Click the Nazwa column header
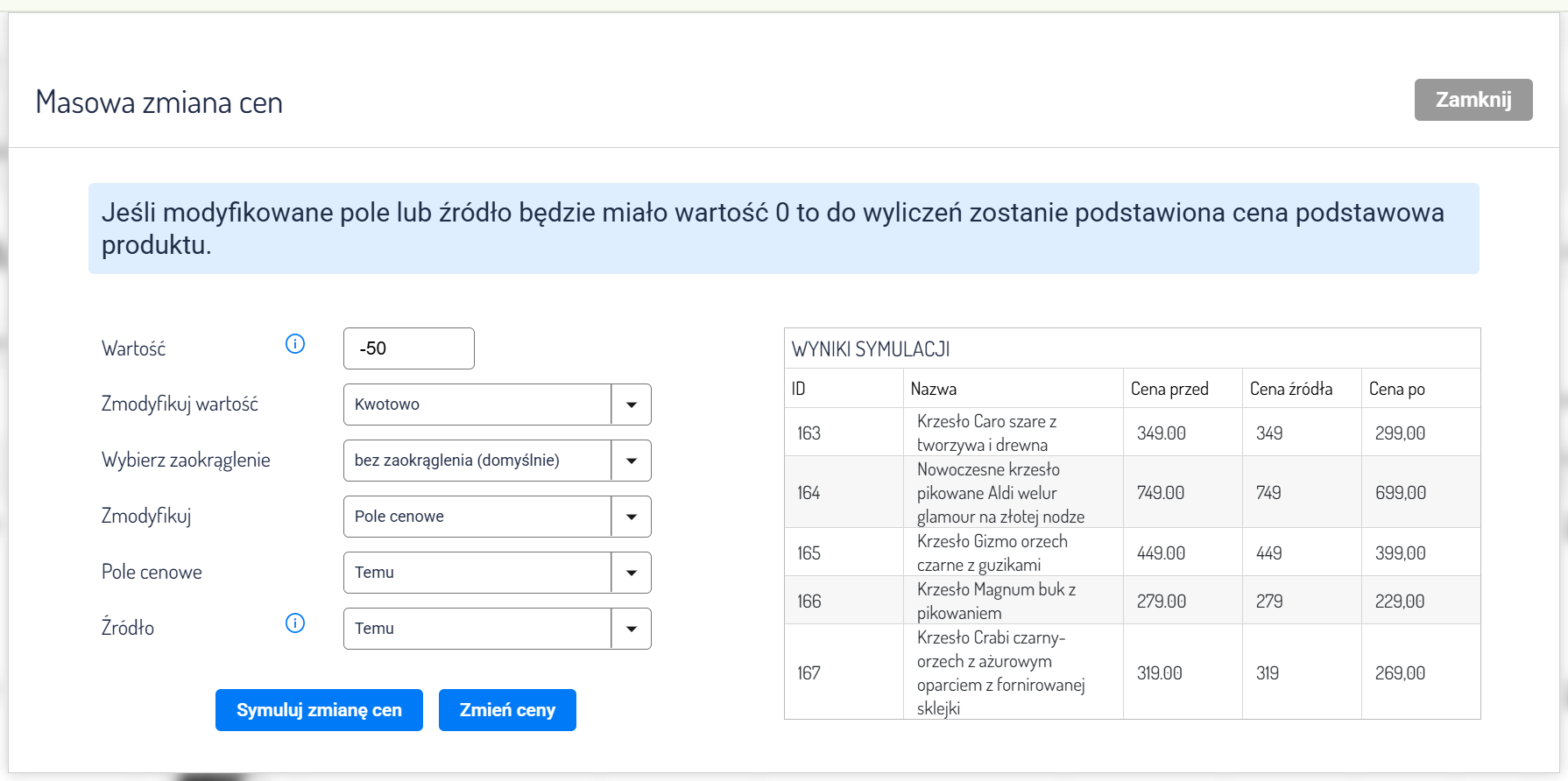This screenshot has width=1568, height=781. (x=933, y=389)
